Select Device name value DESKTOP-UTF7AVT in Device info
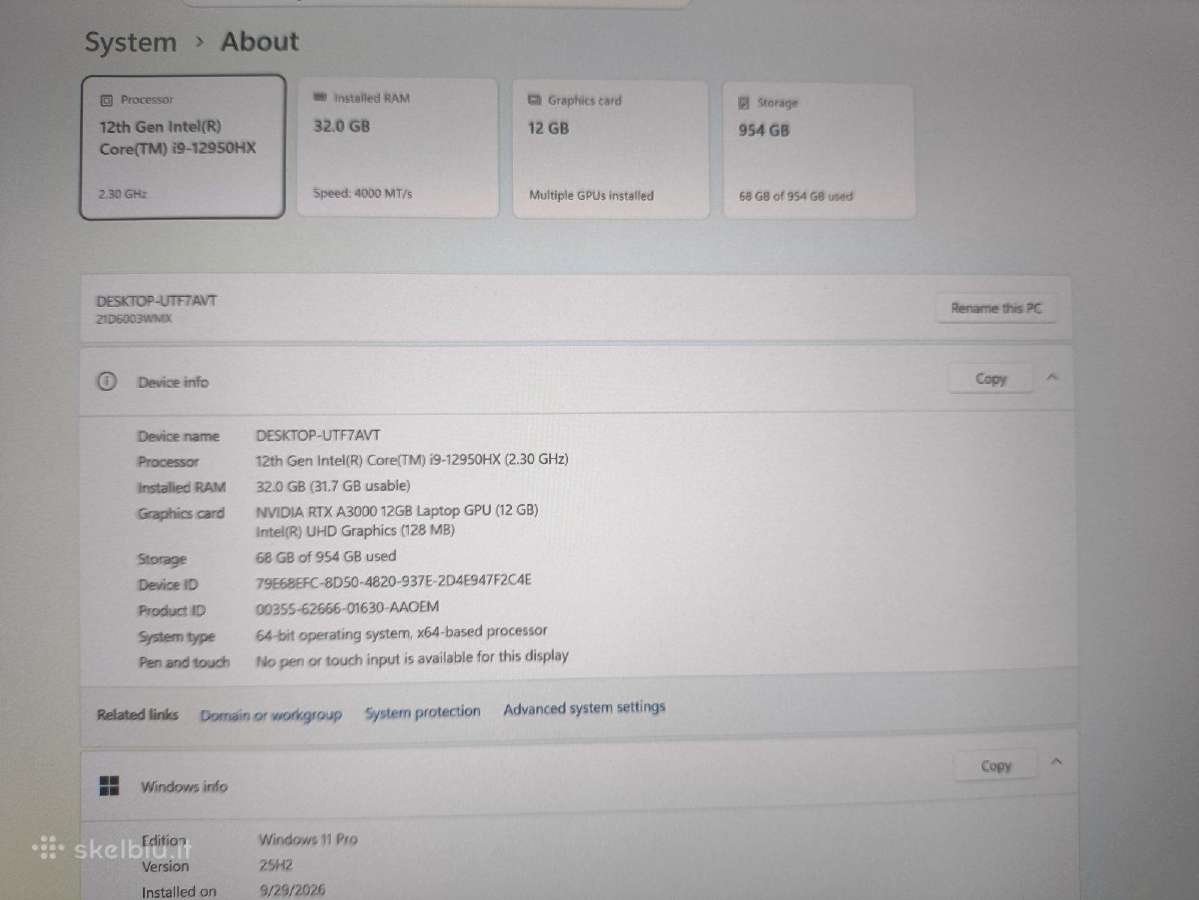The height and width of the screenshot is (900, 1199). (317, 435)
